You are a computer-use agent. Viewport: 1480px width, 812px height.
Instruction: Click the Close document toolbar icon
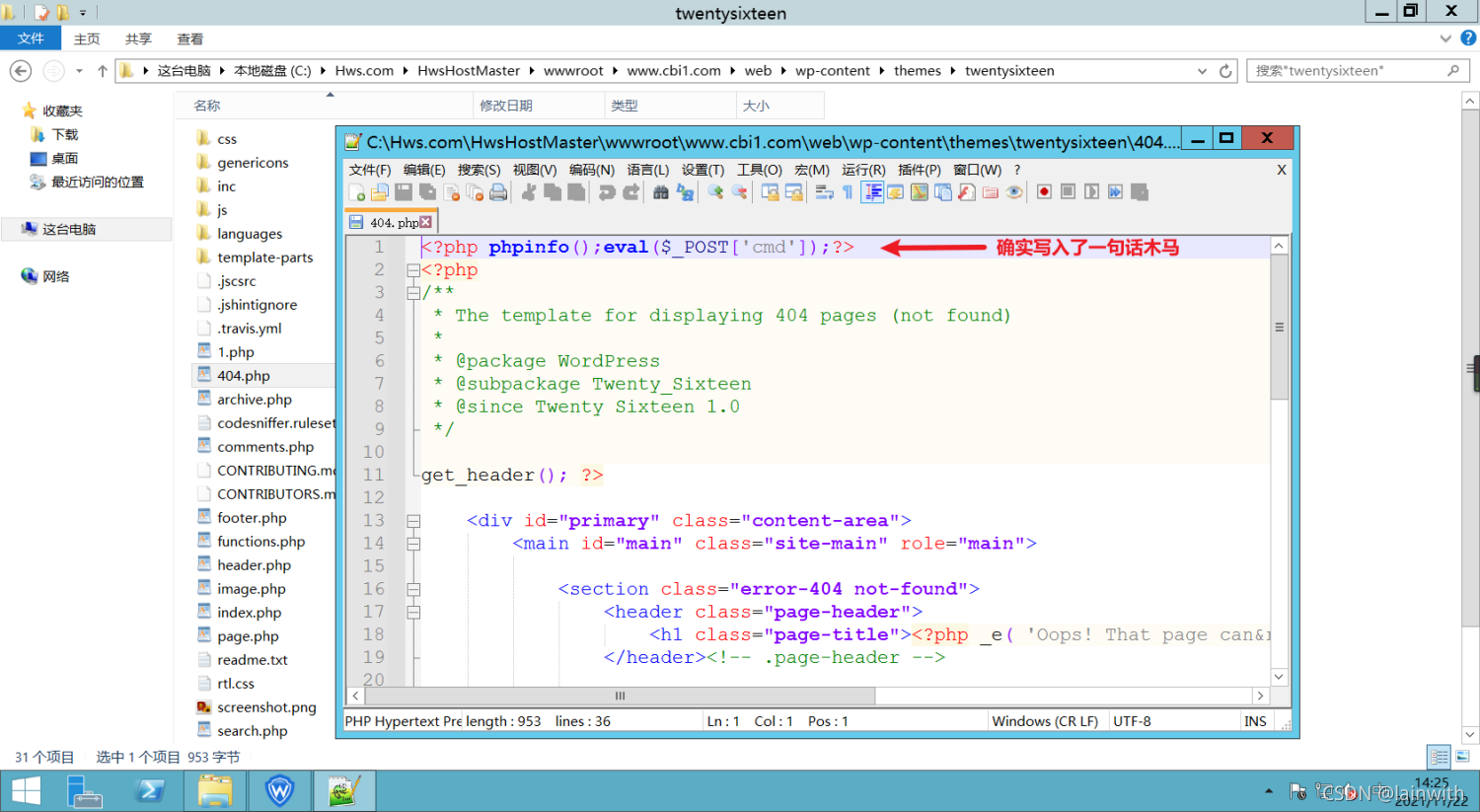click(x=452, y=192)
